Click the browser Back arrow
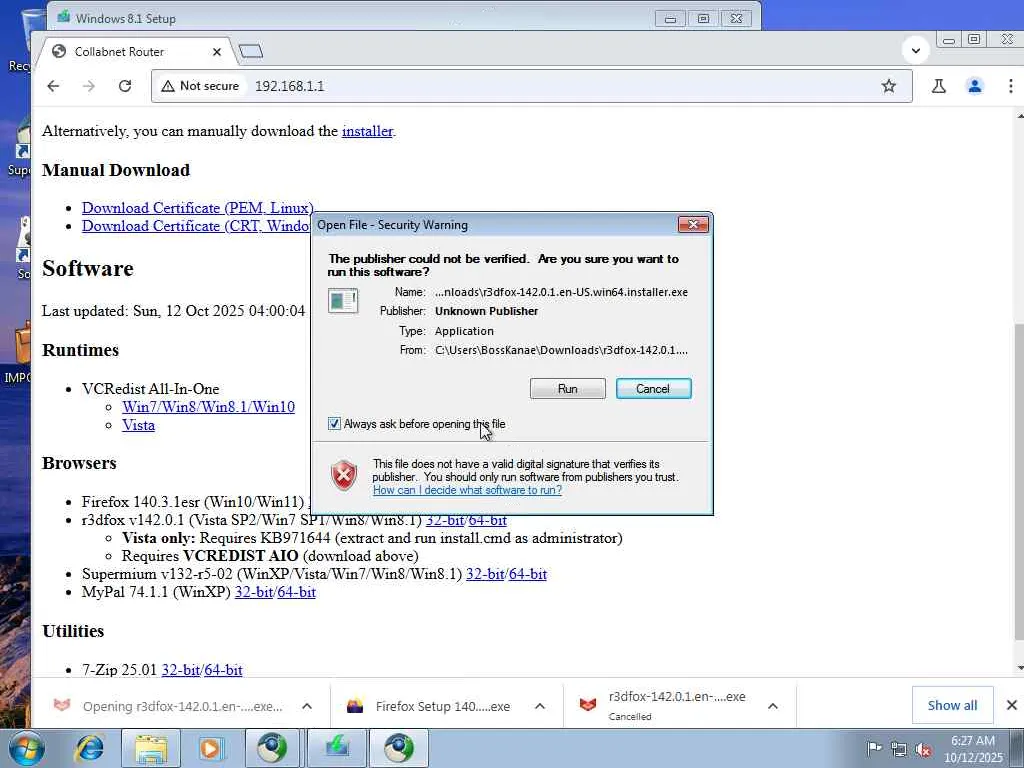Image resolution: width=1024 pixels, height=768 pixels. pyautogui.click(x=54, y=86)
